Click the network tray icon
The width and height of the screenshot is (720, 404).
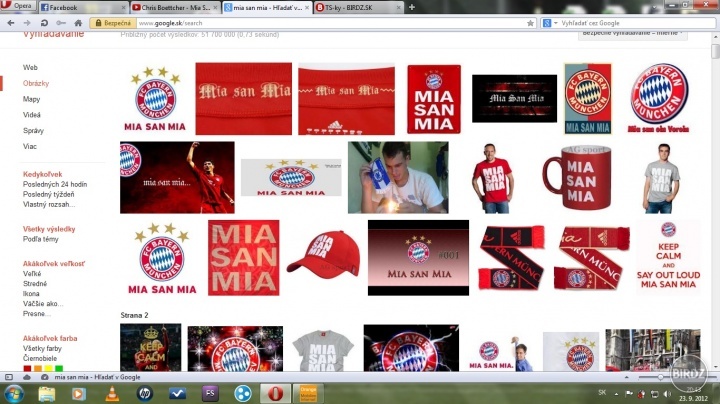(x=655, y=394)
